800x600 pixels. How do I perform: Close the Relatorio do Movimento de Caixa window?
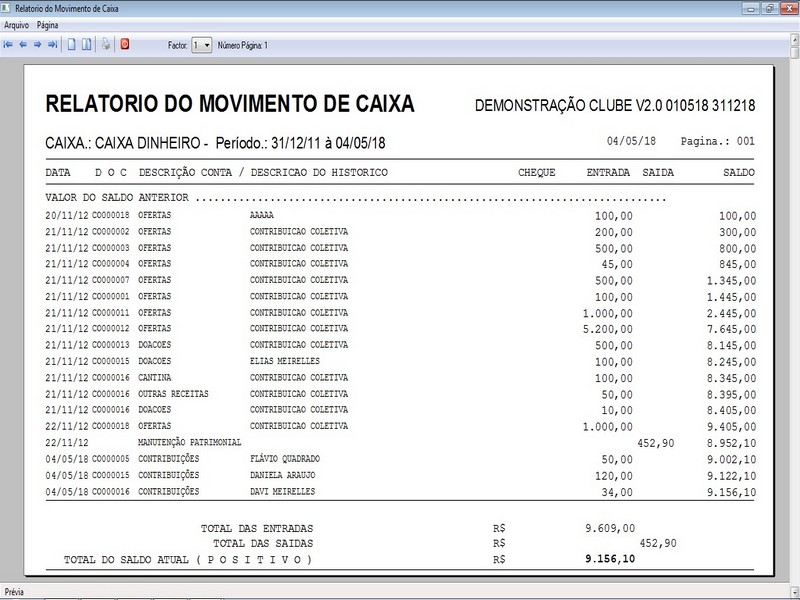coord(789,8)
